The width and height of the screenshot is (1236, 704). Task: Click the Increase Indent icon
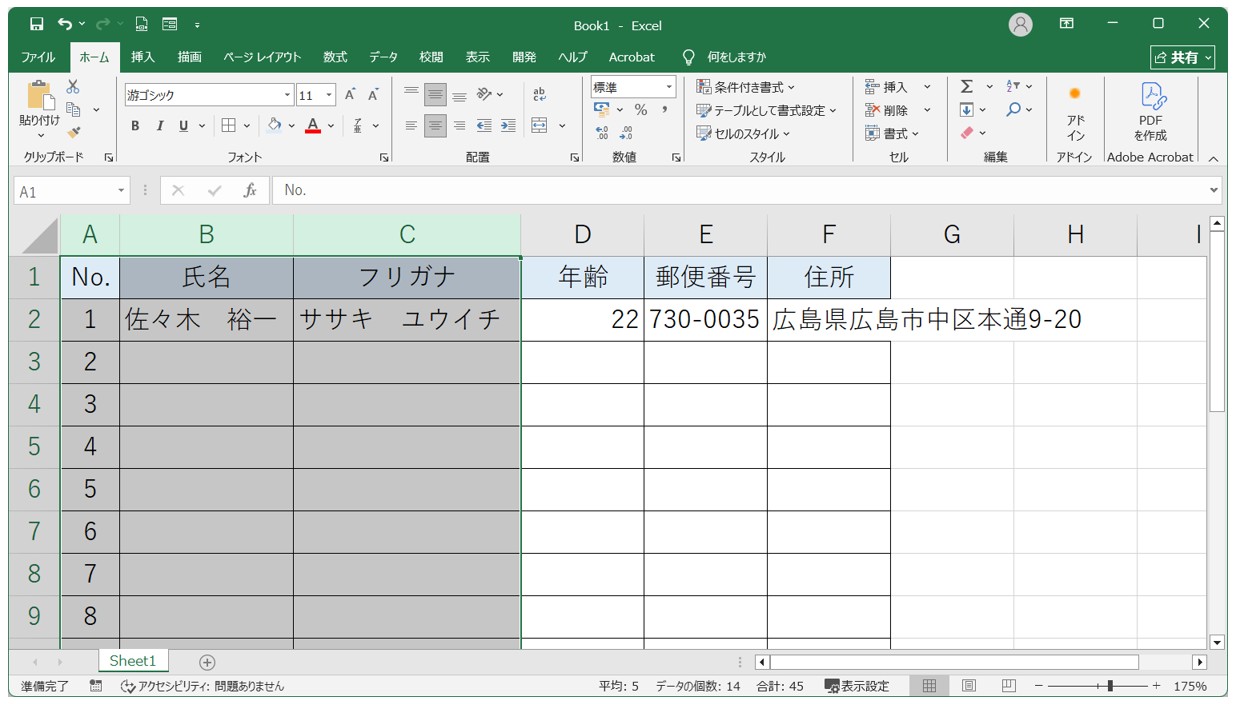point(508,126)
